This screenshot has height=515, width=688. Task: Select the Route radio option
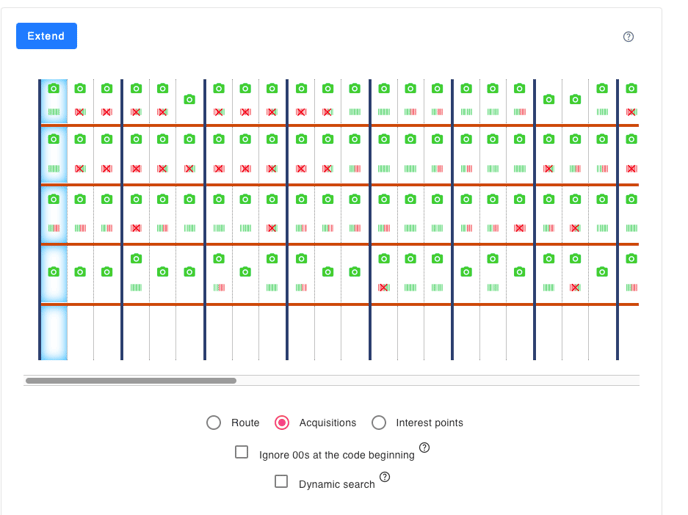(214, 423)
